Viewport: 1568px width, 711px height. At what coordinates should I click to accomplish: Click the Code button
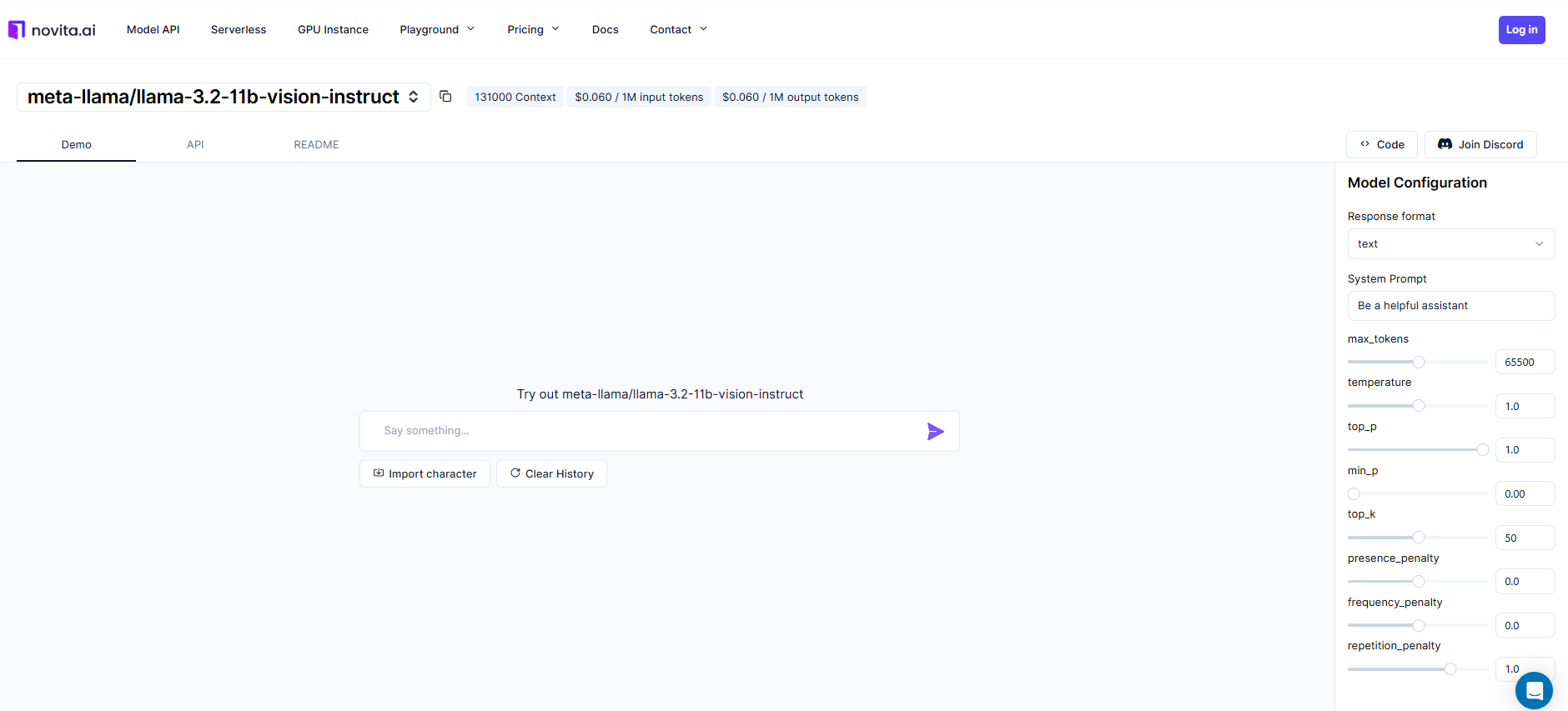pos(1382,144)
